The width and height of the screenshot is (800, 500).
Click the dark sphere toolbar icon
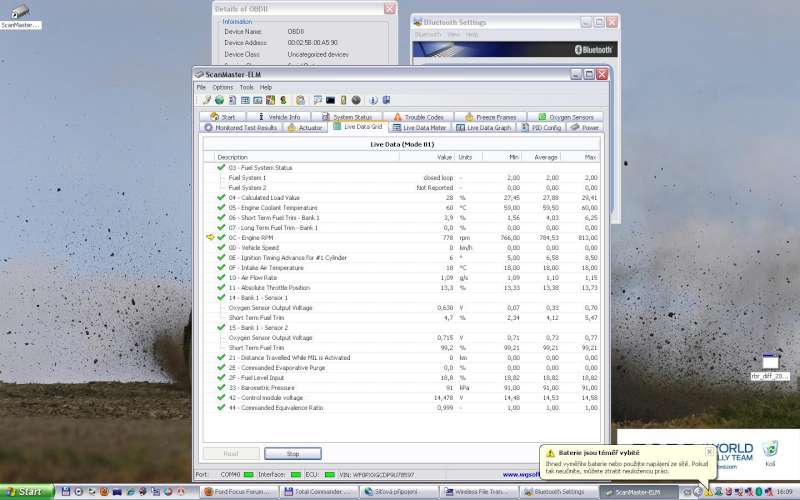355,100
